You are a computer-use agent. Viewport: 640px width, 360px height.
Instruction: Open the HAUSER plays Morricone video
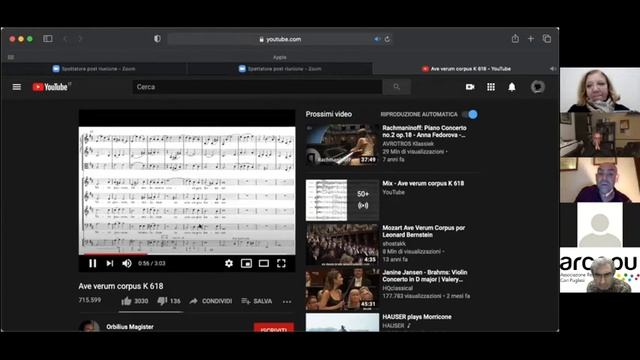point(417,317)
